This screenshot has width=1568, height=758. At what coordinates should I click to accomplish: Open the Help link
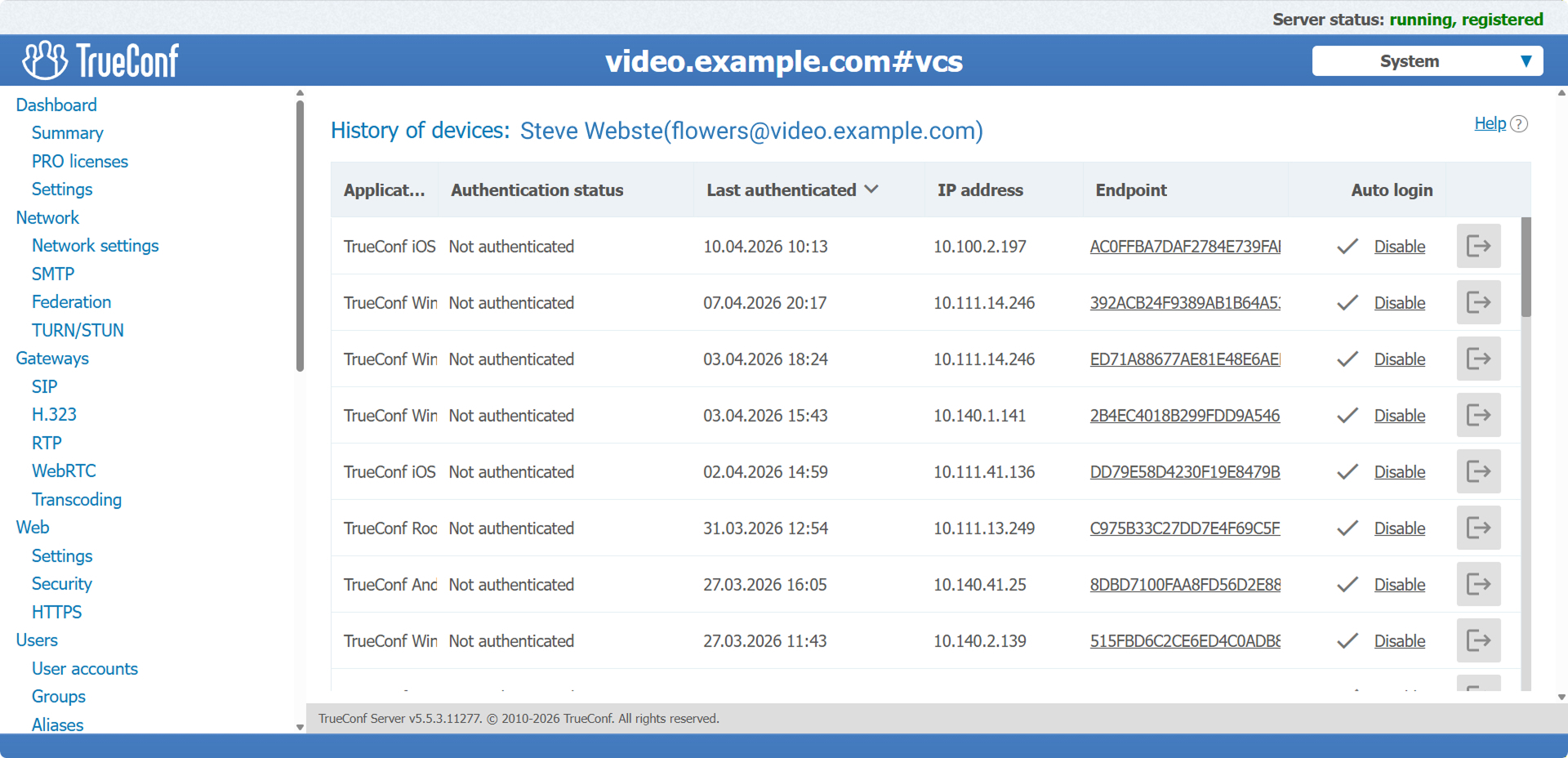pos(1490,123)
